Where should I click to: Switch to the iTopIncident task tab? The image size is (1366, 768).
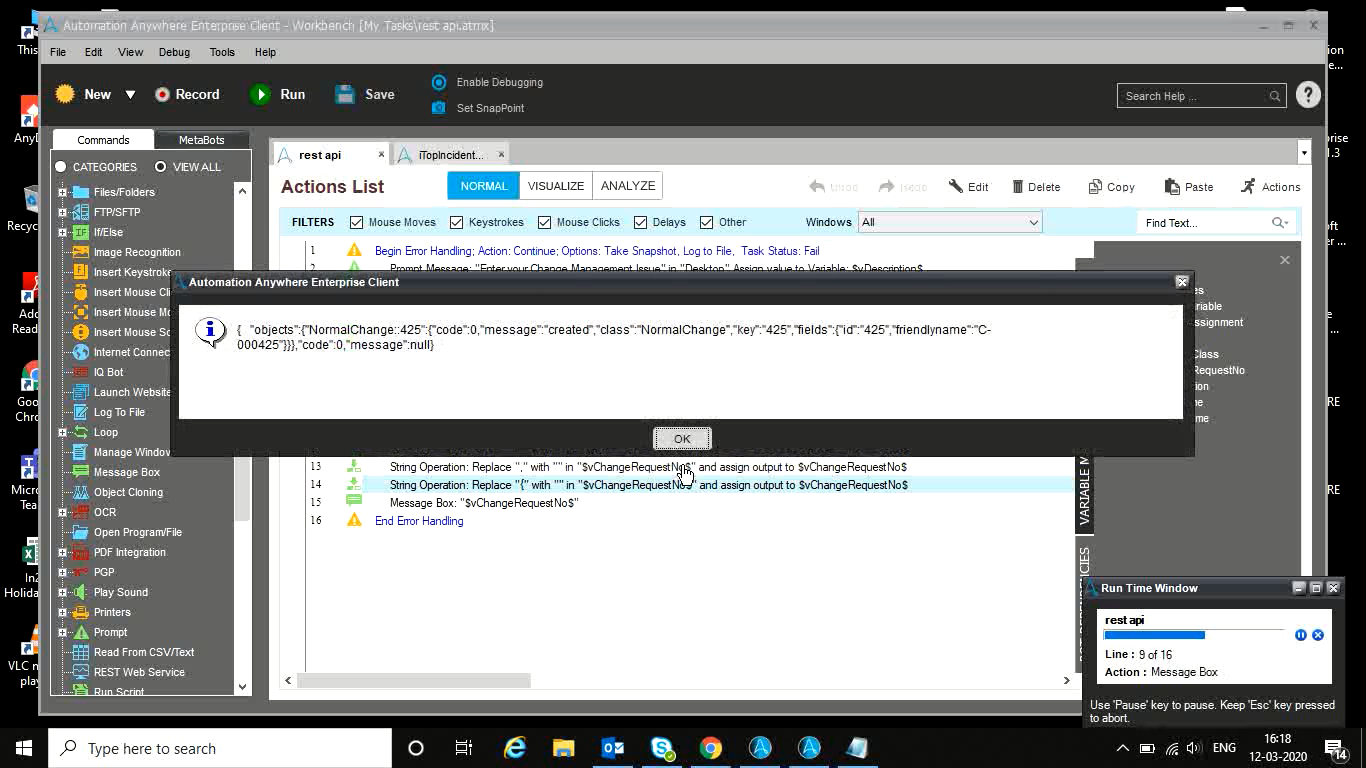450,155
